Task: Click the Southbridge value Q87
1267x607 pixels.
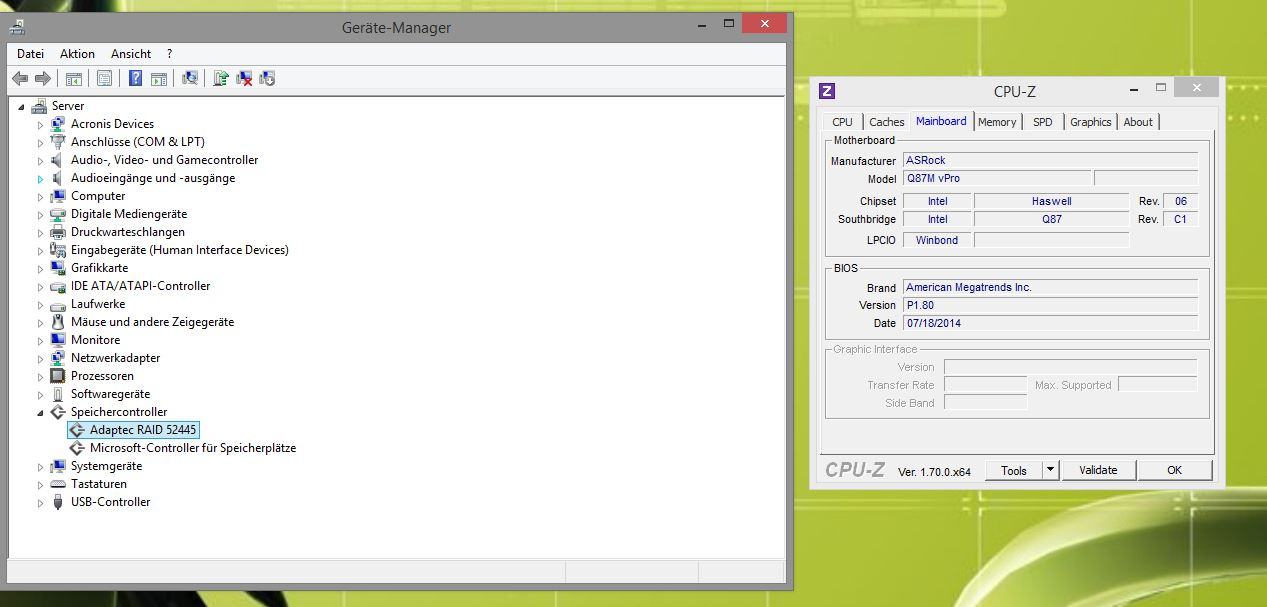Action: coord(1051,219)
